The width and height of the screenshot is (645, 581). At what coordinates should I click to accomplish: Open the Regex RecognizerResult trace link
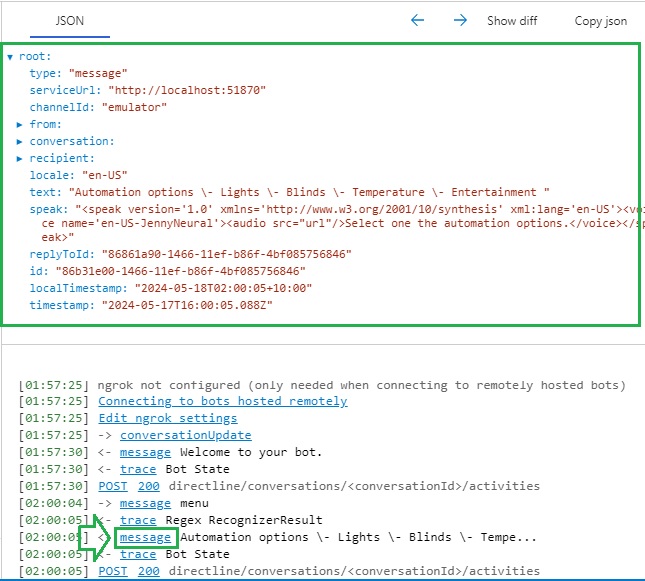point(138,520)
